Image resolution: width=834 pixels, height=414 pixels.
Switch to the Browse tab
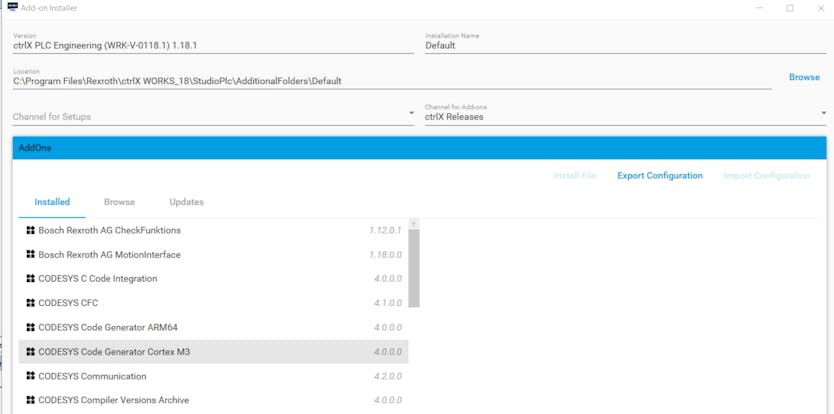(x=119, y=202)
